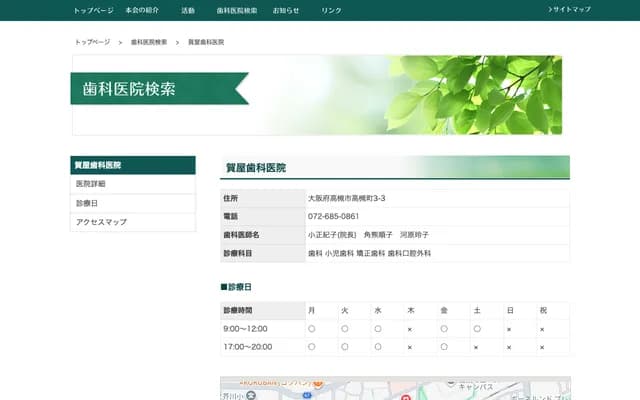Click the address 大阪府高槻市高槻町3-3
Image resolution: width=640 pixels, height=400 pixels.
346,198
